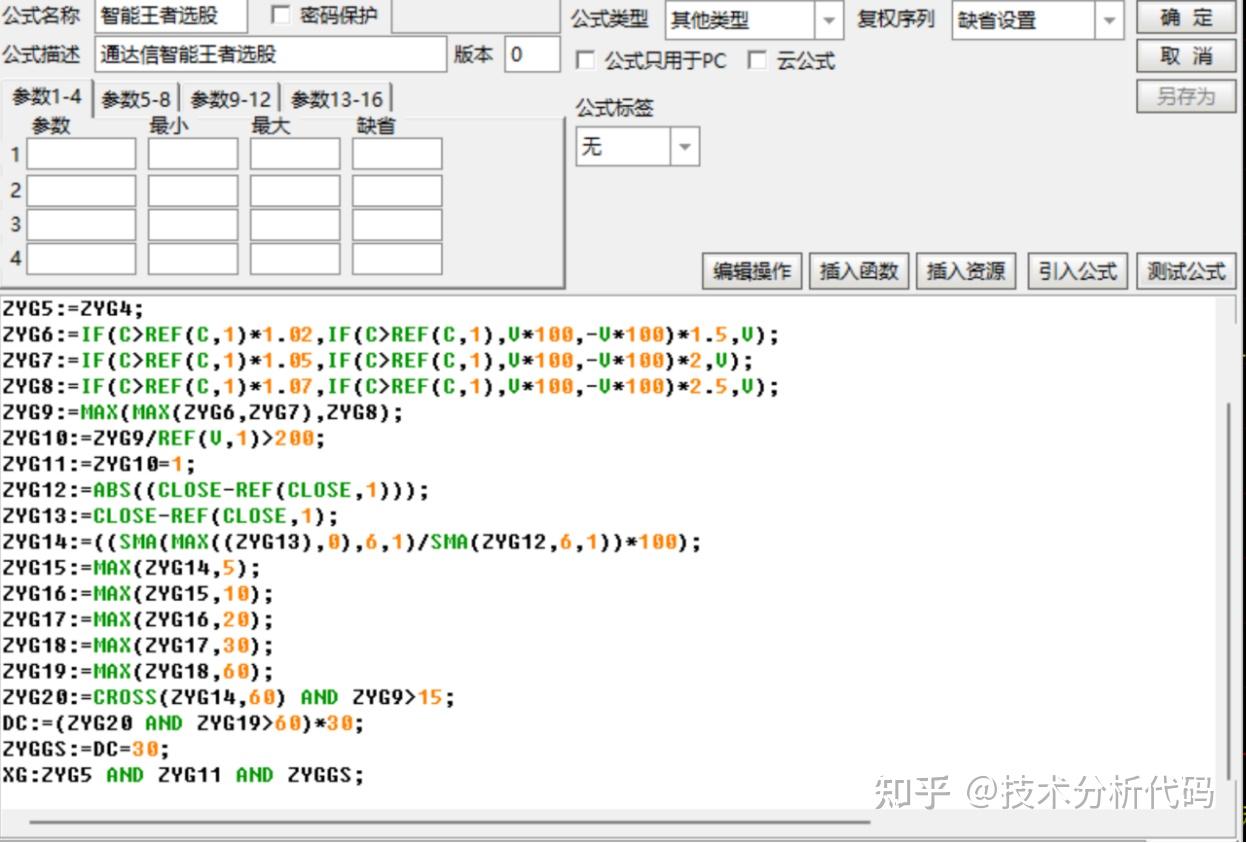The image size is (1246, 843).
Task: Click the ZYG9:=MAX line
Action: 203,412
